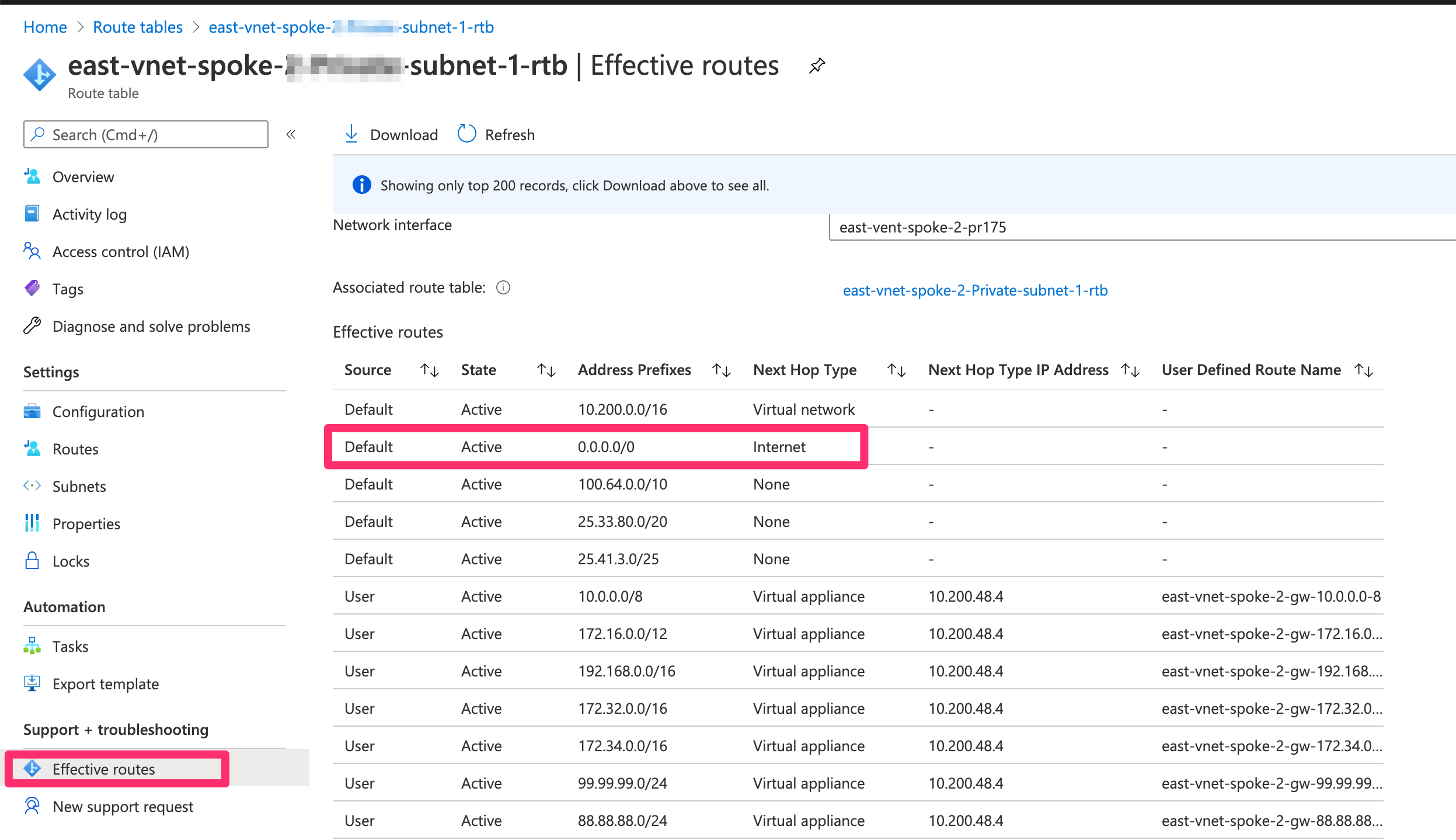1456x840 pixels.
Task: Toggle sorting on the State column
Action: pyautogui.click(x=545, y=370)
